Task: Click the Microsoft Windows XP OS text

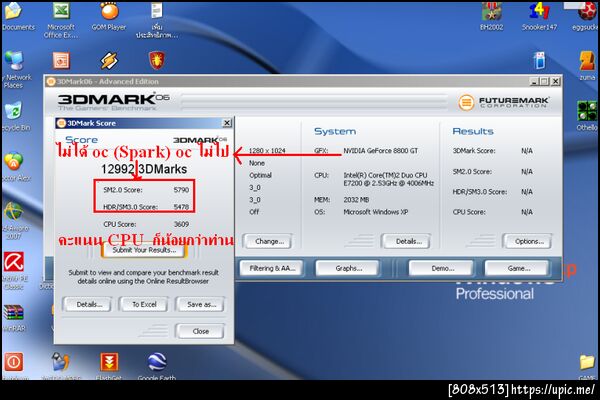Action: coord(376,212)
